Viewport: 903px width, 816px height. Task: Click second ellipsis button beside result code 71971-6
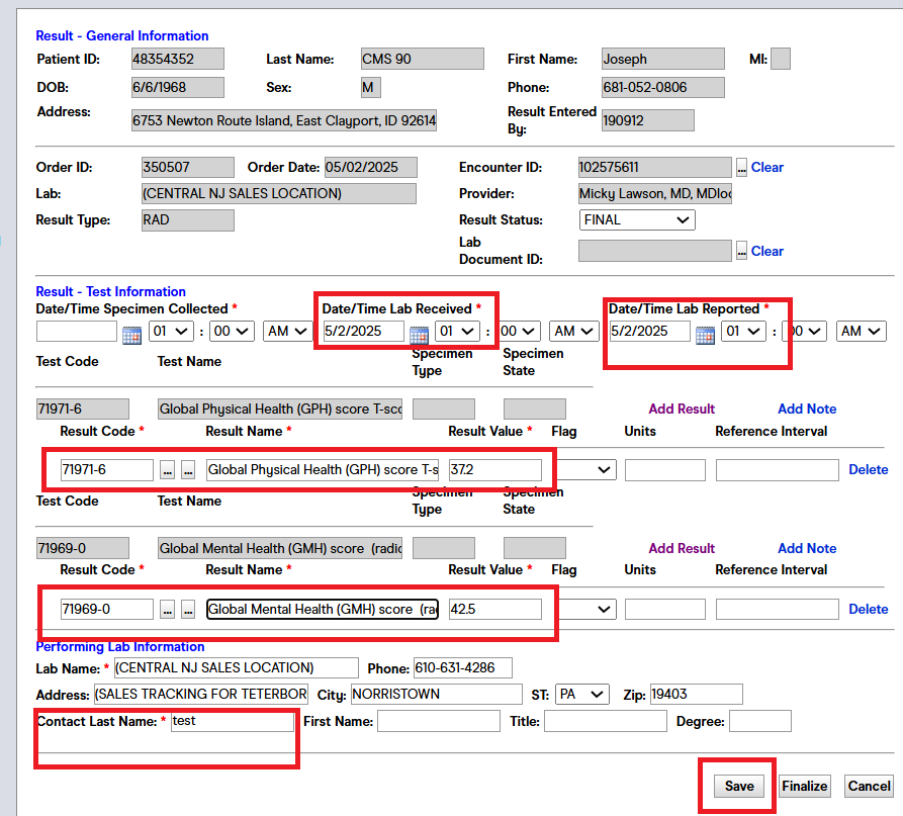point(188,470)
